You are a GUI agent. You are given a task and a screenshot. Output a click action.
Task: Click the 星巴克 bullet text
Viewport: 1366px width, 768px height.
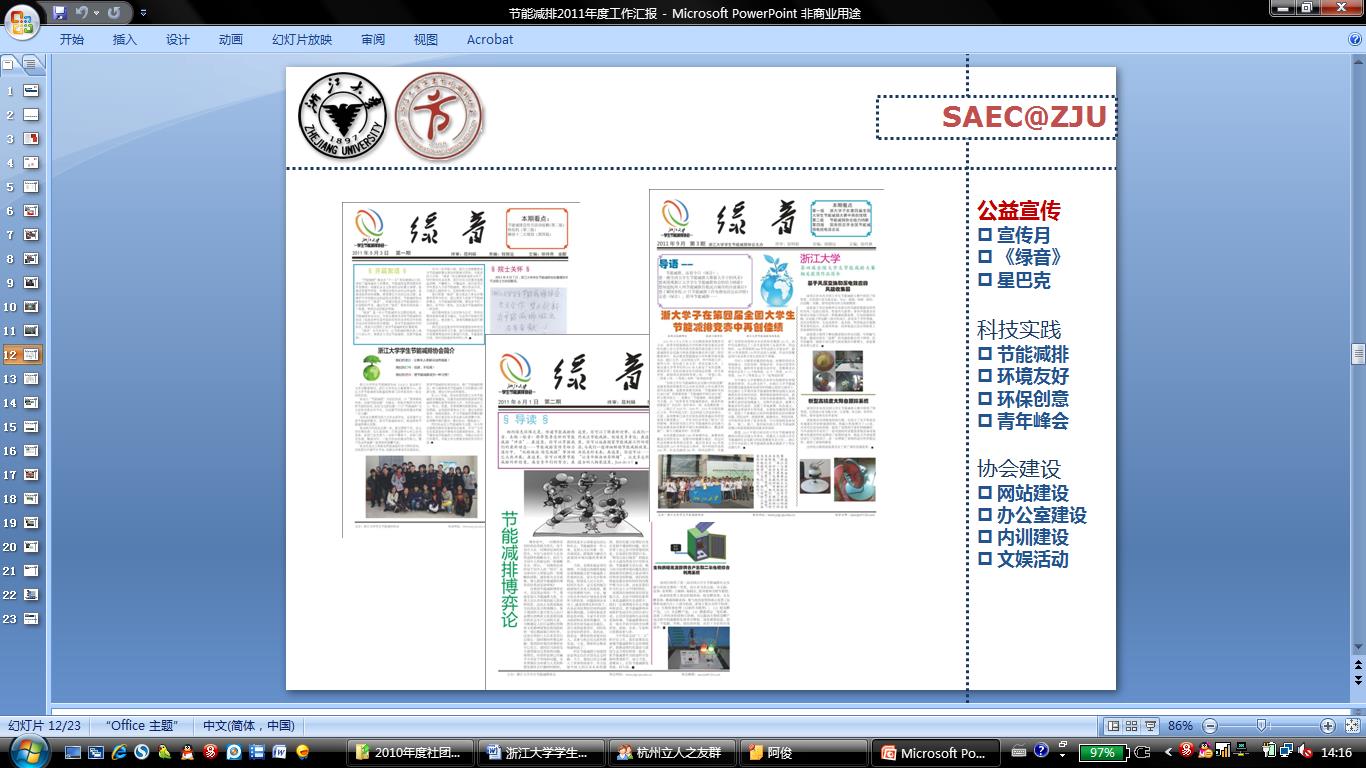(x=1024, y=280)
